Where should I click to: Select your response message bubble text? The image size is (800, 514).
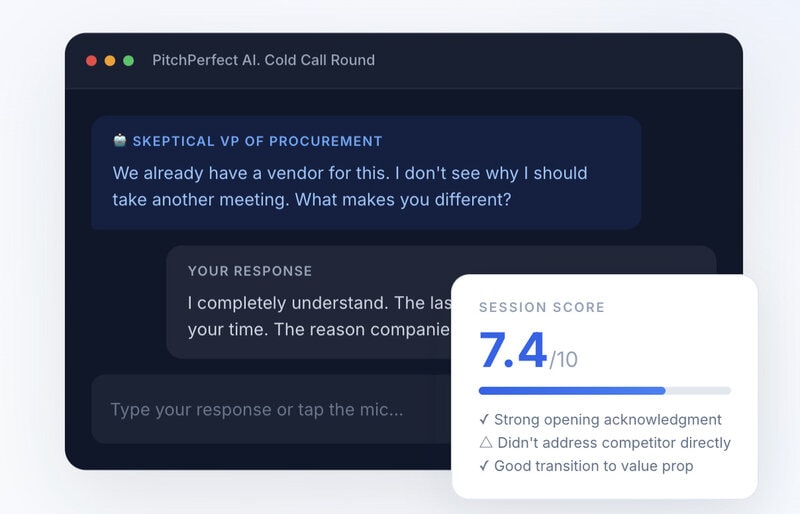319,316
